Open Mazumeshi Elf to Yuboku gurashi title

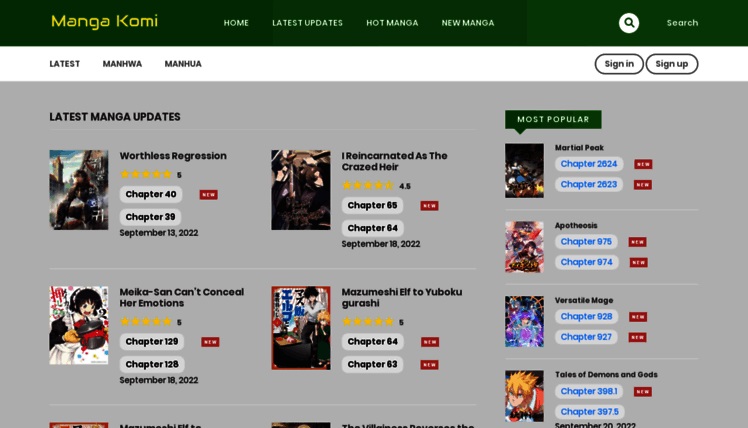pos(402,297)
